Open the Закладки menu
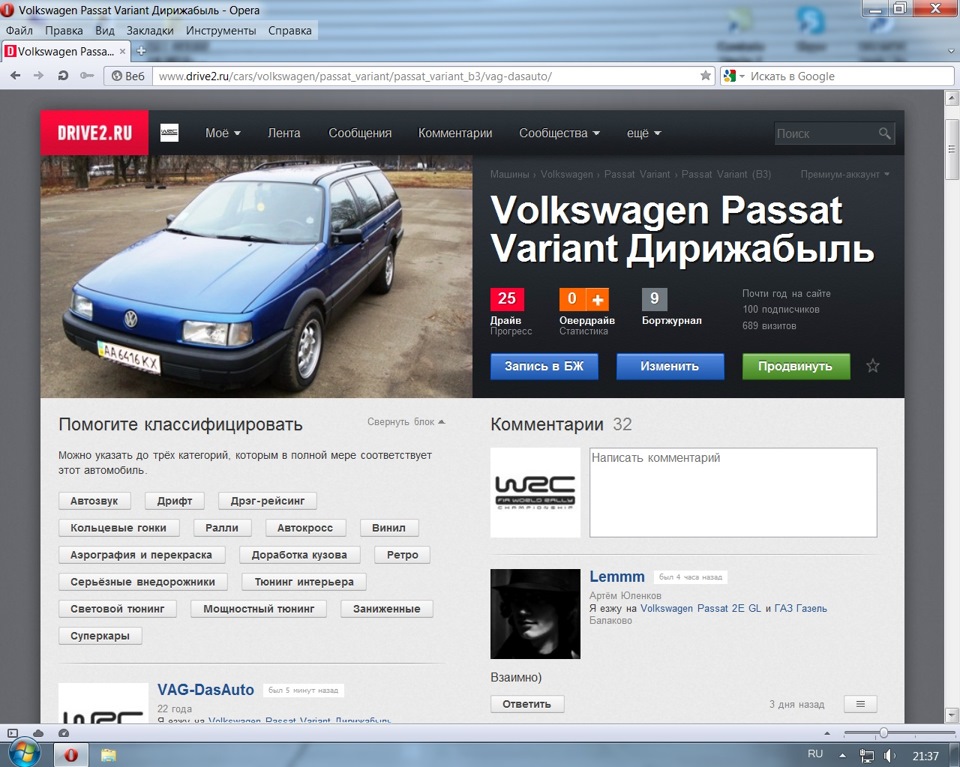Image resolution: width=960 pixels, height=767 pixels. [150, 31]
